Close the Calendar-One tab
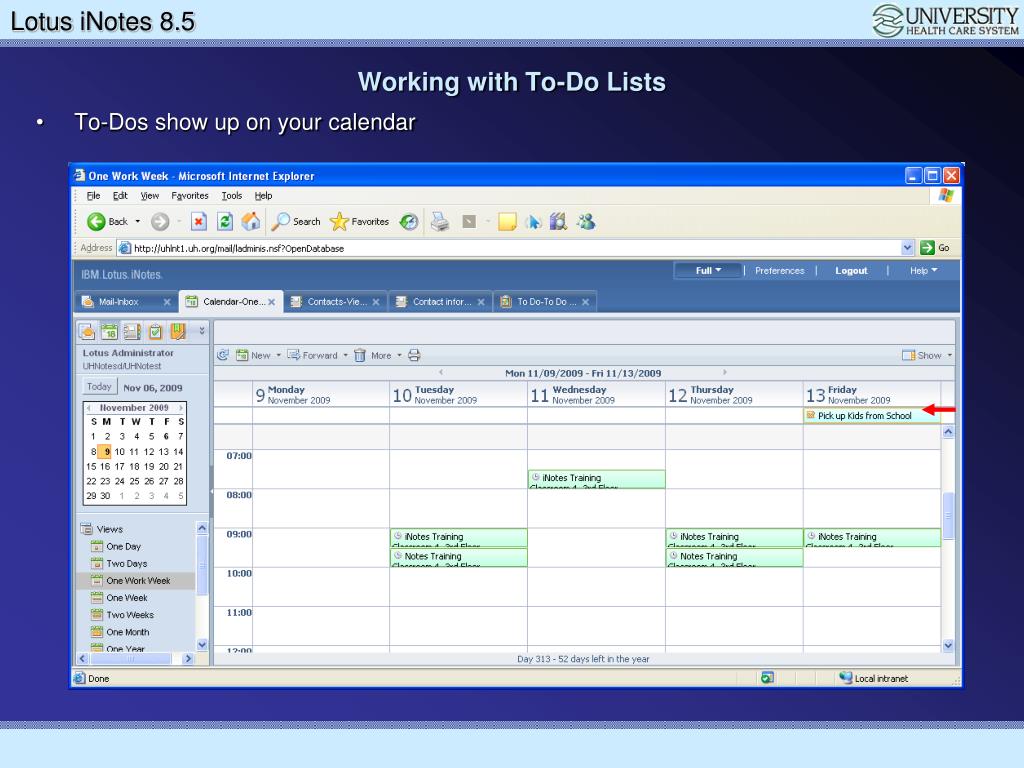The width and height of the screenshot is (1024, 768). [272, 302]
